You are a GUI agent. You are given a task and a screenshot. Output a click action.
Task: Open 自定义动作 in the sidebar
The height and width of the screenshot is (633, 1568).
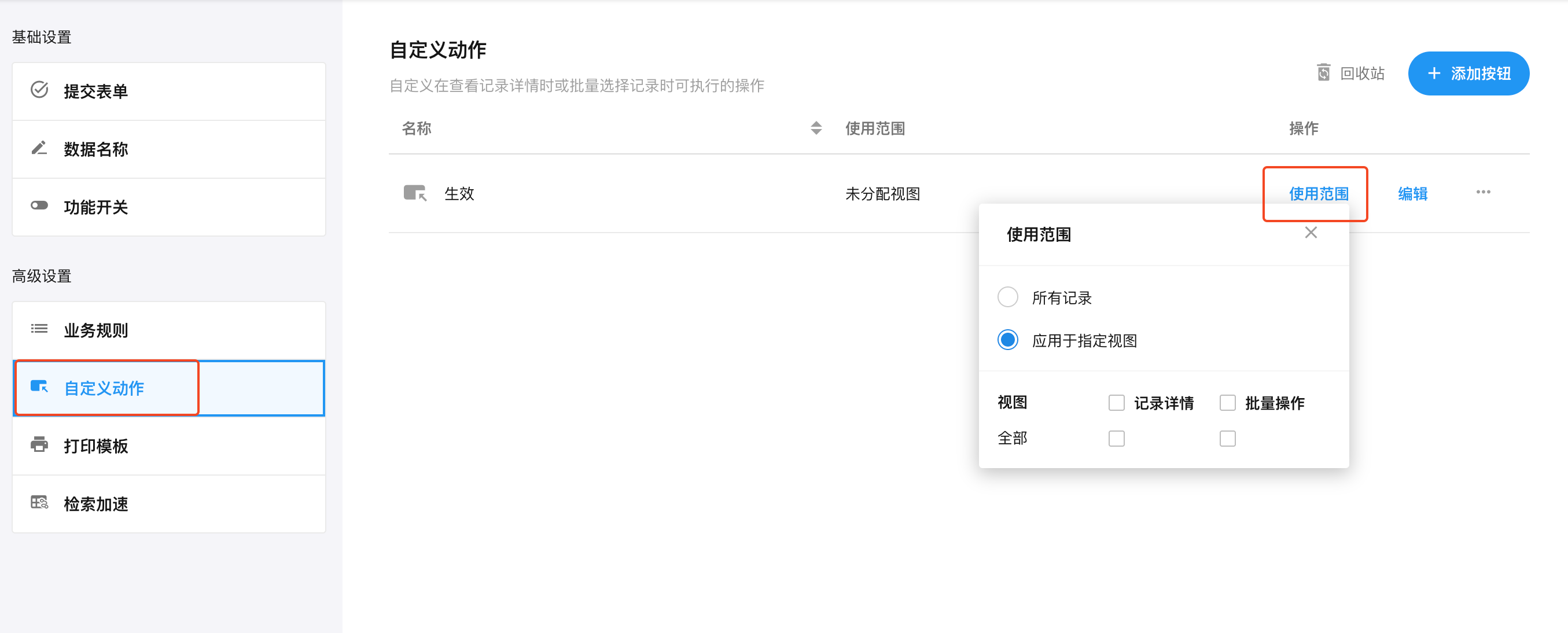[x=104, y=388]
